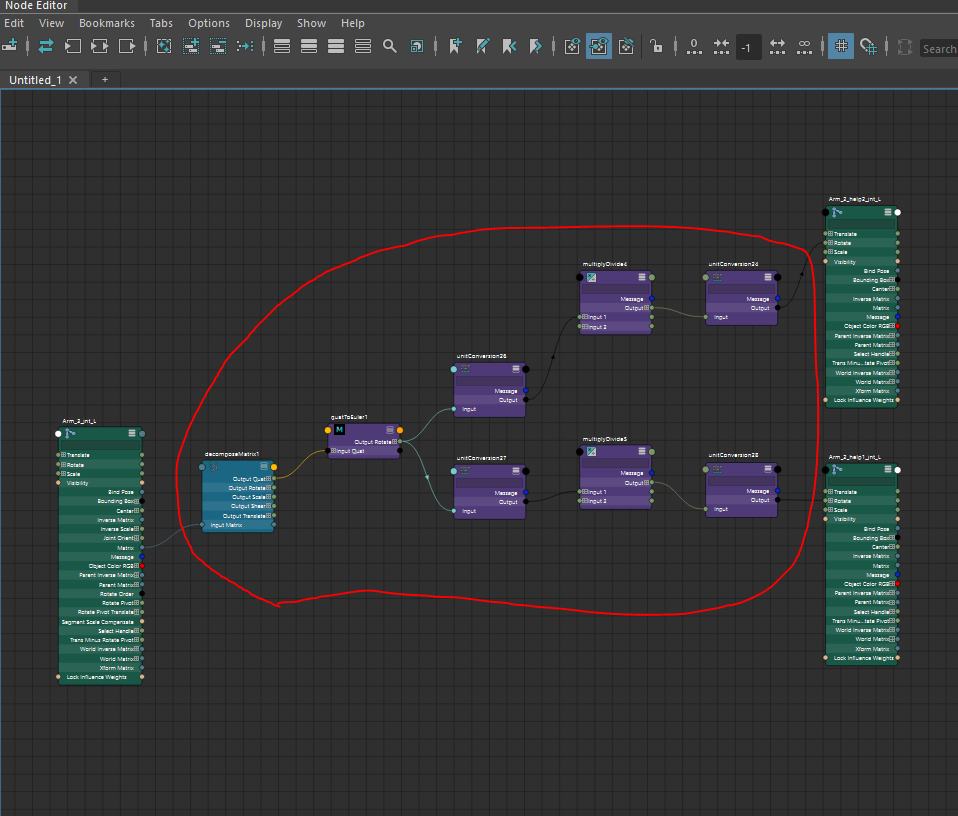Viewport: 958px width, 816px height.
Task: Open the Bookmarks menu
Action: coord(106,23)
